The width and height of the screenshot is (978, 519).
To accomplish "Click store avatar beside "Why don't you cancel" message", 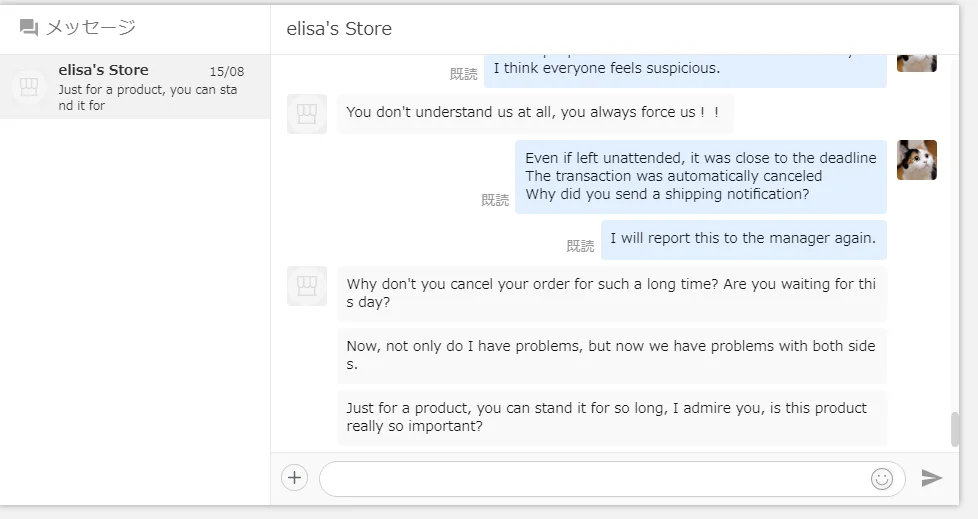I will pyautogui.click(x=307, y=285).
